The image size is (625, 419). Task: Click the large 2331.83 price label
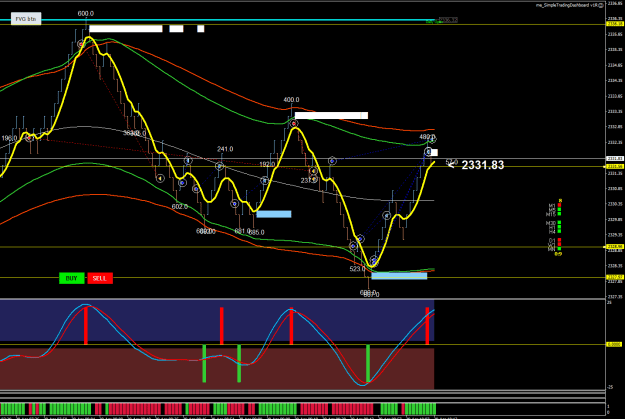click(x=483, y=165)
